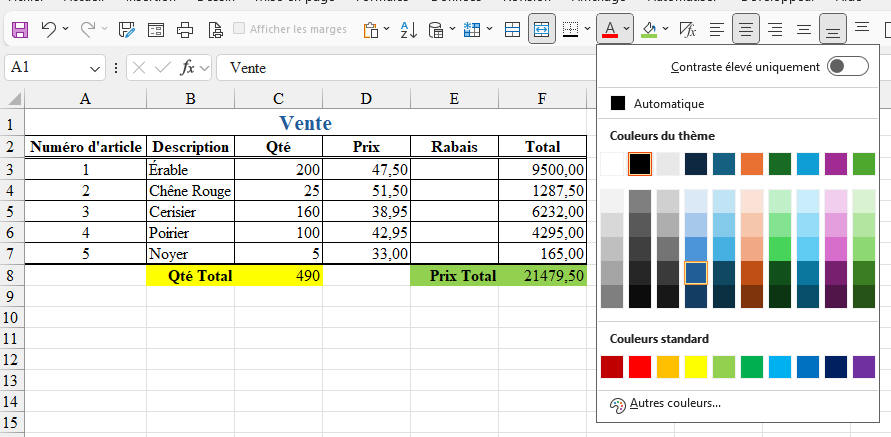
Task: Click the Redo arrow icon
Action: pyautogui.click(x=88, y=29)
